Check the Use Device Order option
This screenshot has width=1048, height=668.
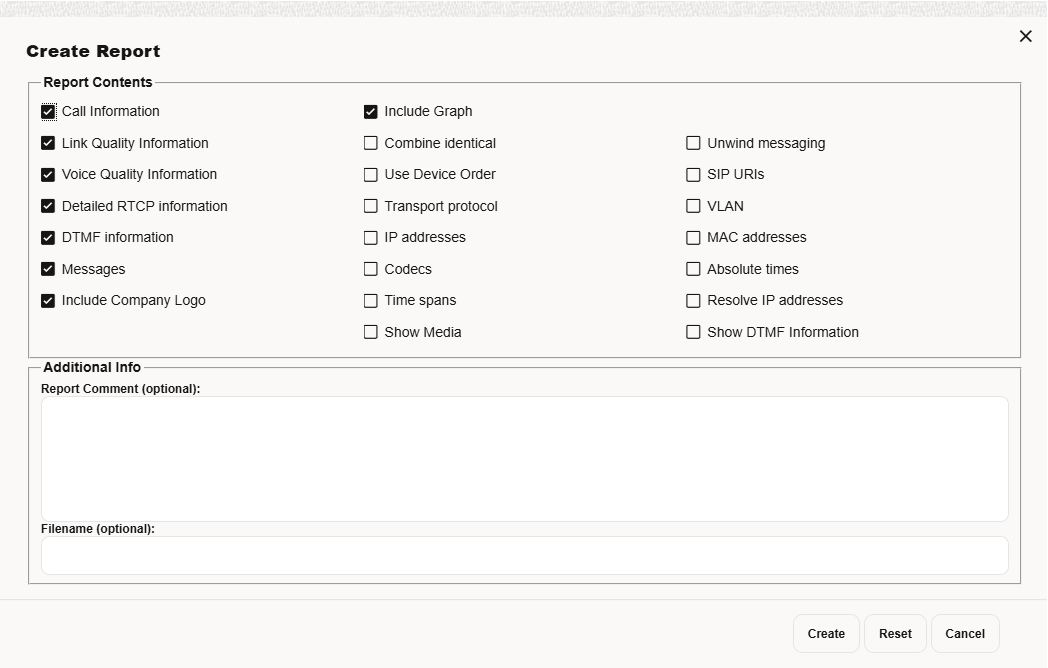coord(371,174)
